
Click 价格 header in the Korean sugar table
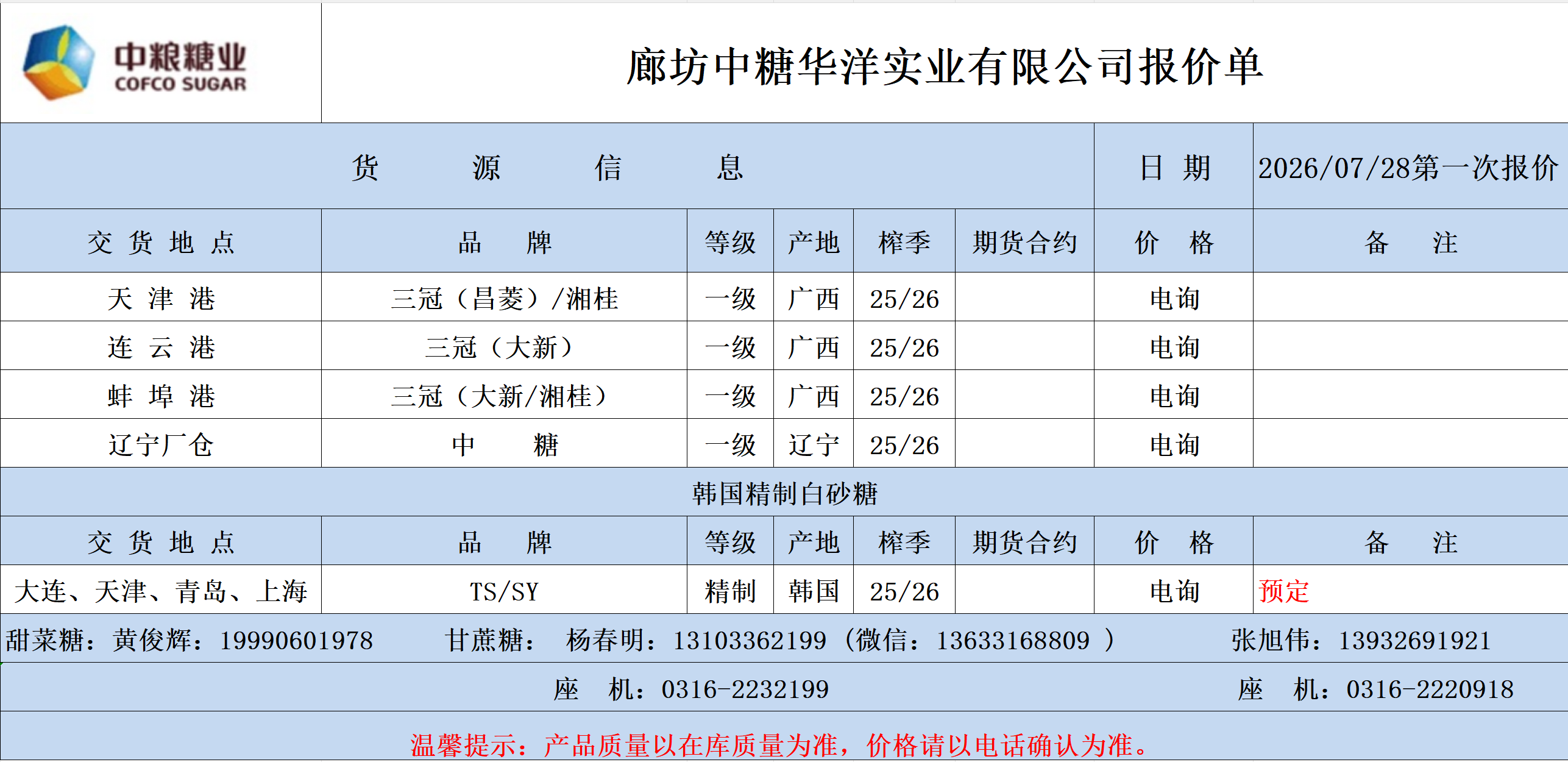click(x=1174, y=541)
